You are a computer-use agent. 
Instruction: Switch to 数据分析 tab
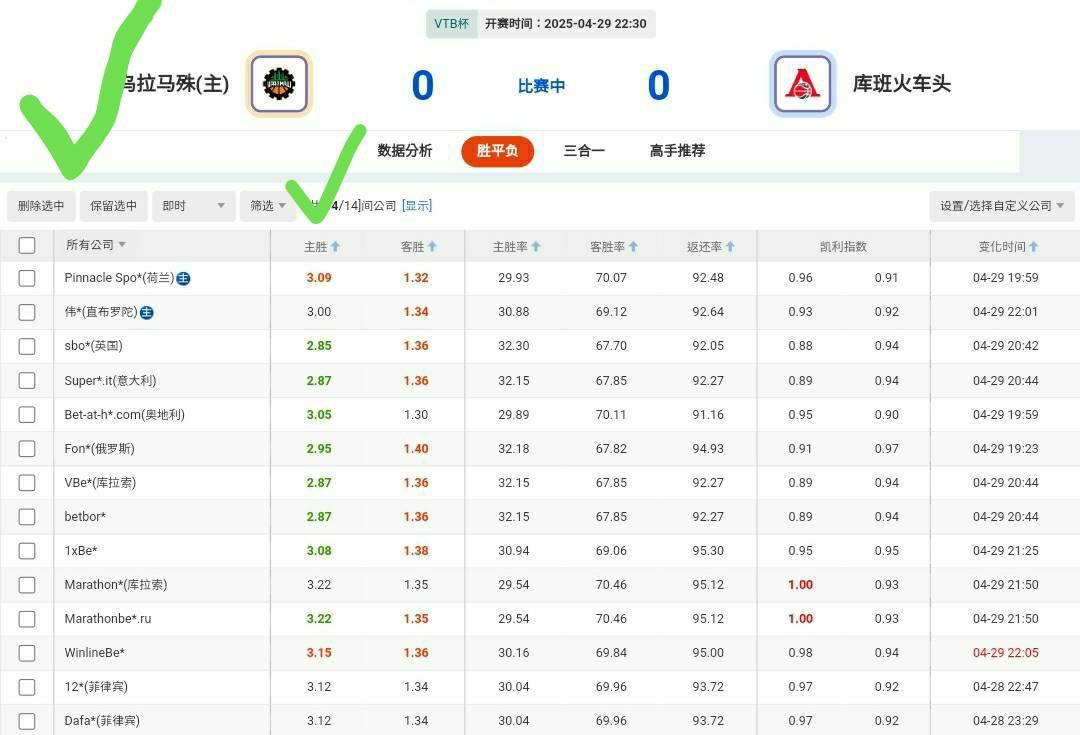pyautogui.click(x=404, y=151)
